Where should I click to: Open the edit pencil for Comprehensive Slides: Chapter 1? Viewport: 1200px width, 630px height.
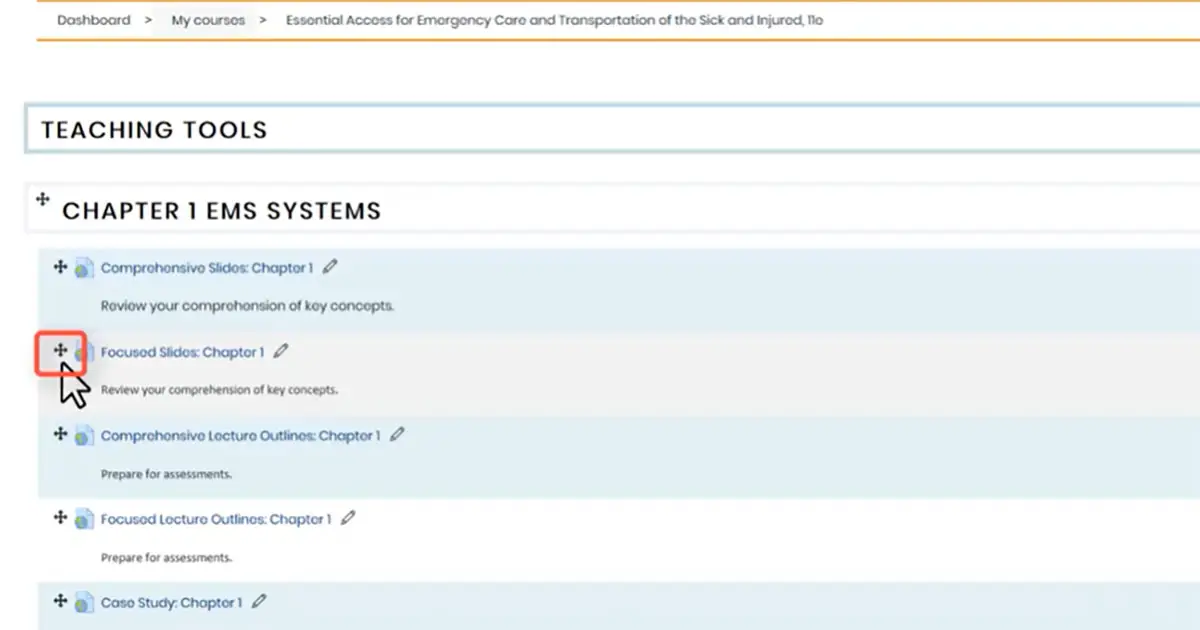(330, 266)
